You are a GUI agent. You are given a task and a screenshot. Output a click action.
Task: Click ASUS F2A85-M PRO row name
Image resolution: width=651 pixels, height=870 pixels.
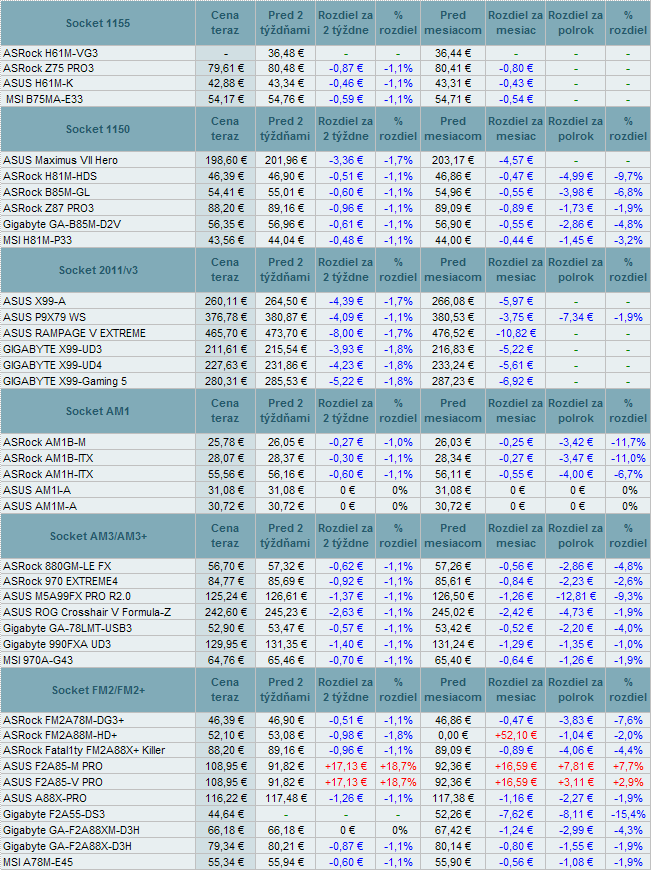click(53, 767)
